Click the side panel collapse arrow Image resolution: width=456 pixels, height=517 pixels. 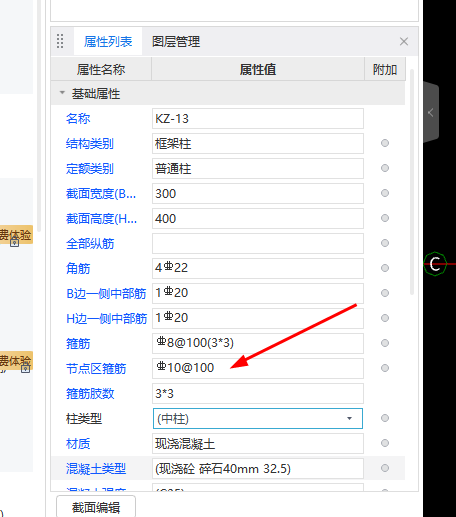click(431, 112)
